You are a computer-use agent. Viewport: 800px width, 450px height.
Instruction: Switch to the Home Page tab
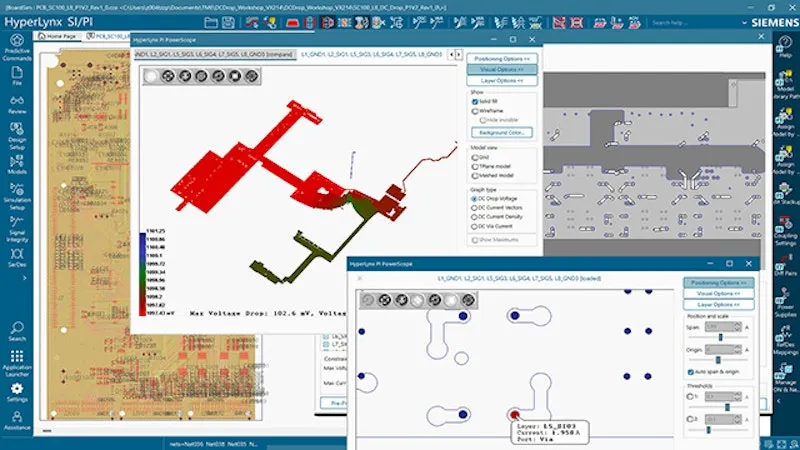tap(57, 36)
